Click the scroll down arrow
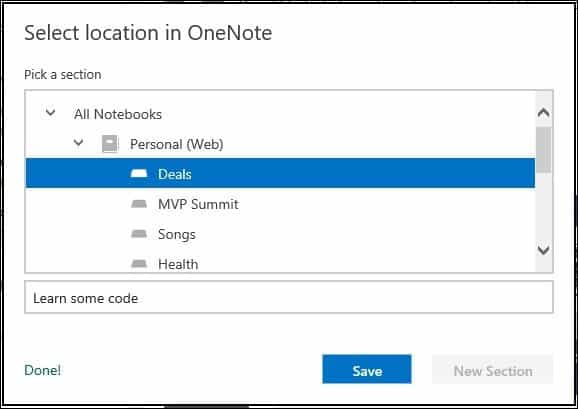Viewport: 578px width, 409px height. pyautogui.click(x=544, y=250)
